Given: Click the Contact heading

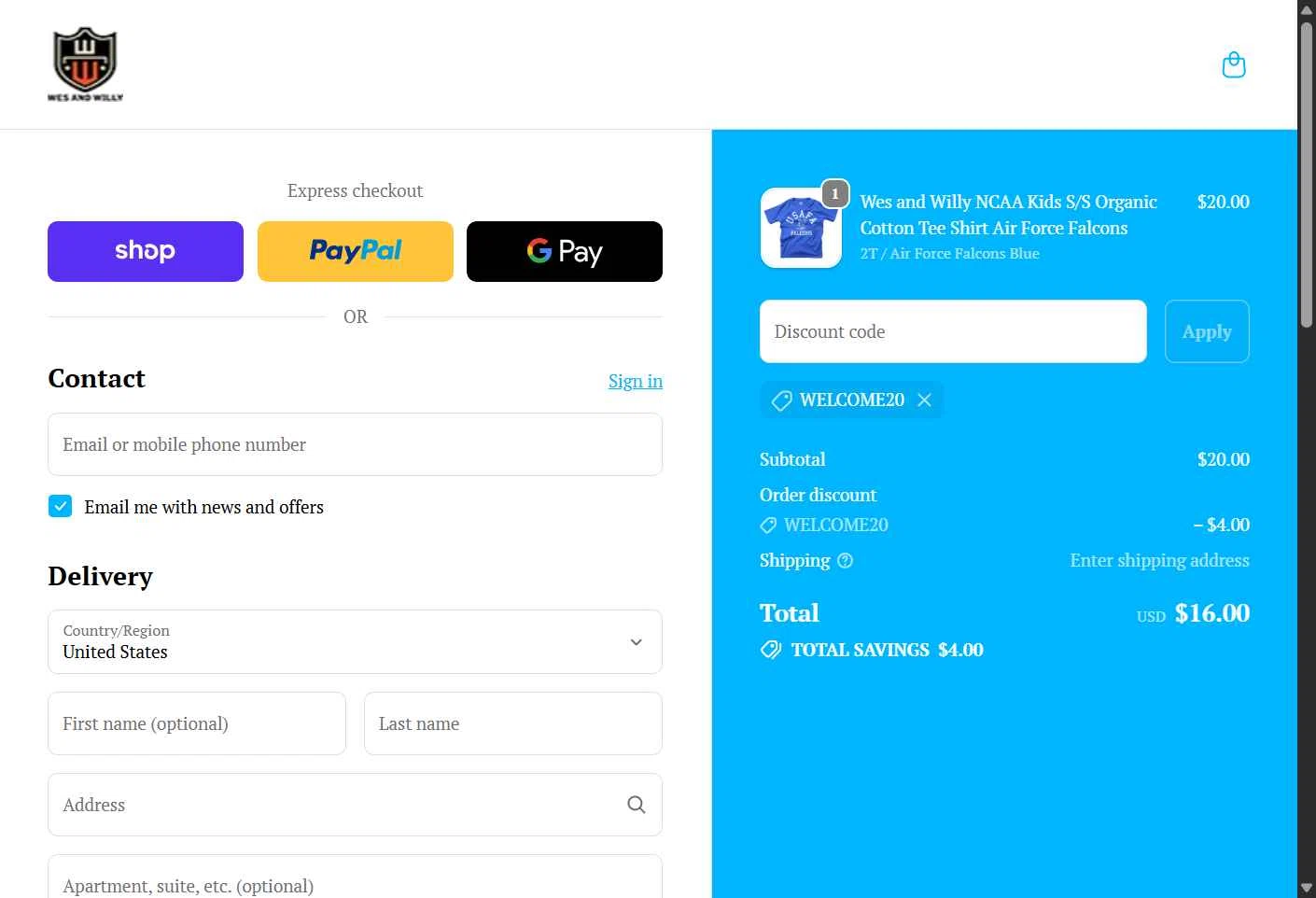Looking at the screenshot, I should (97, 378).
